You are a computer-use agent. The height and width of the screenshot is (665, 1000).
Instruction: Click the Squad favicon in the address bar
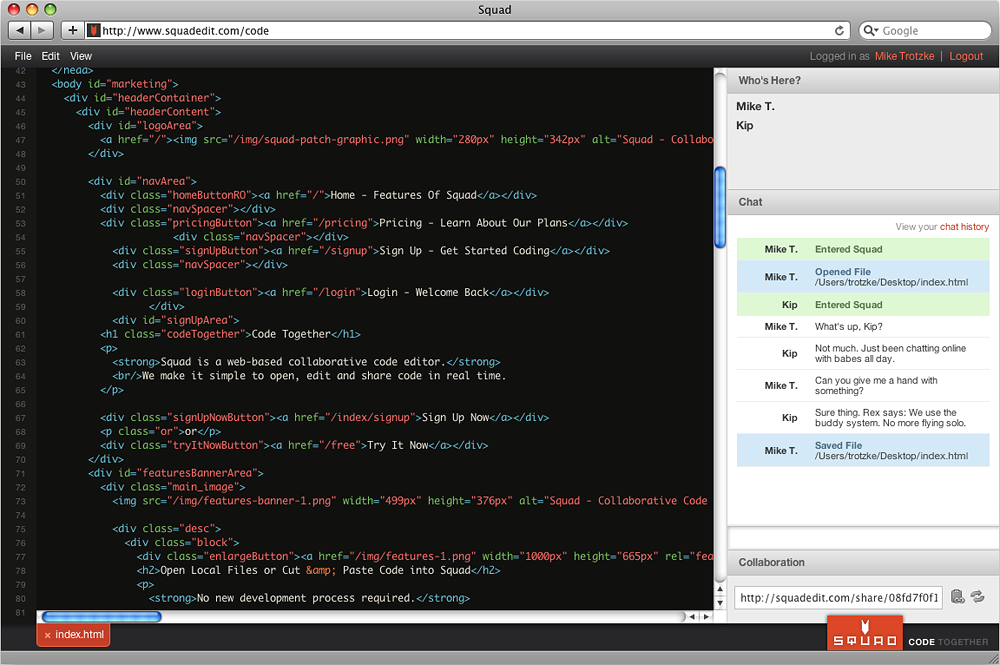pyautogui.click(x=94, y=31)
